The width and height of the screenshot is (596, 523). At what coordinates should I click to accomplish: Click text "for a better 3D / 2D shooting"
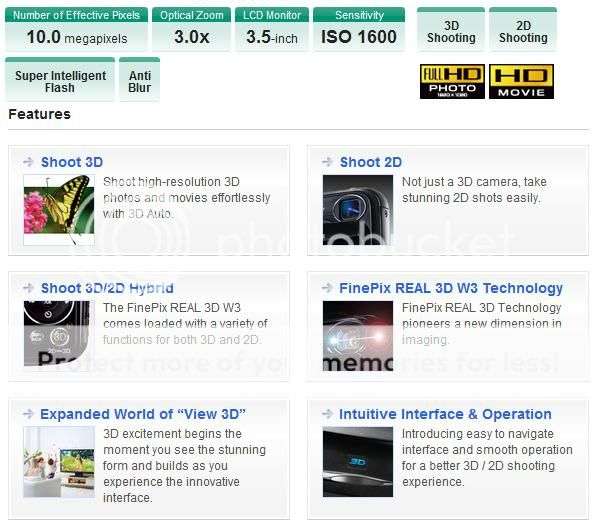479,466
